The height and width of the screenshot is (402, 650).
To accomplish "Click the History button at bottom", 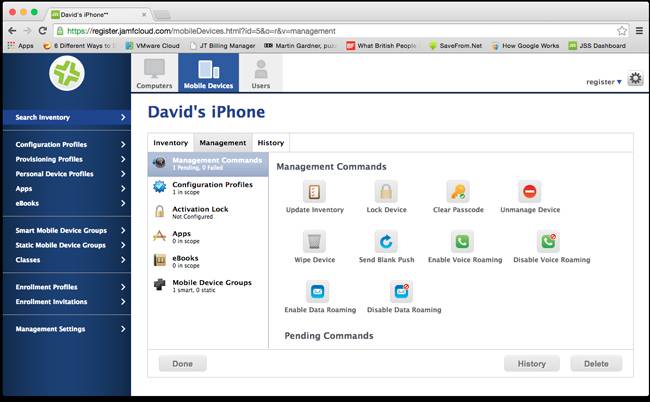I will [x=531, y=363].
